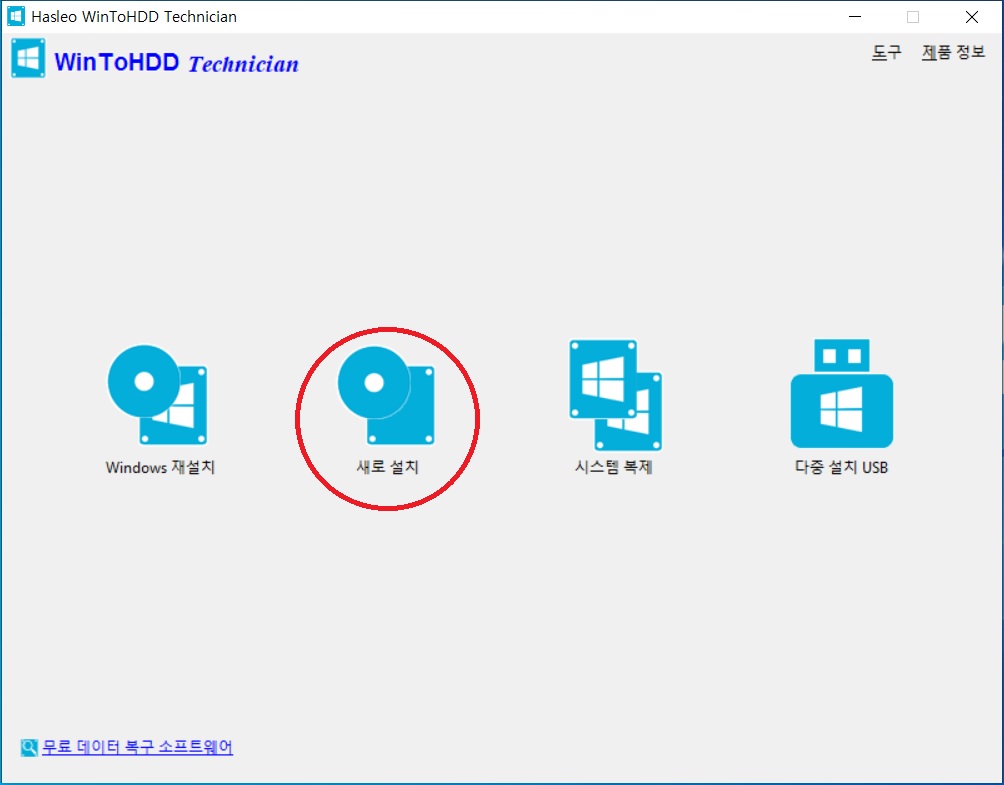Click the 시스템 복제 text label
This screenshot has height=785, width=1004.
pyautogui.click(x=613, y=467)
